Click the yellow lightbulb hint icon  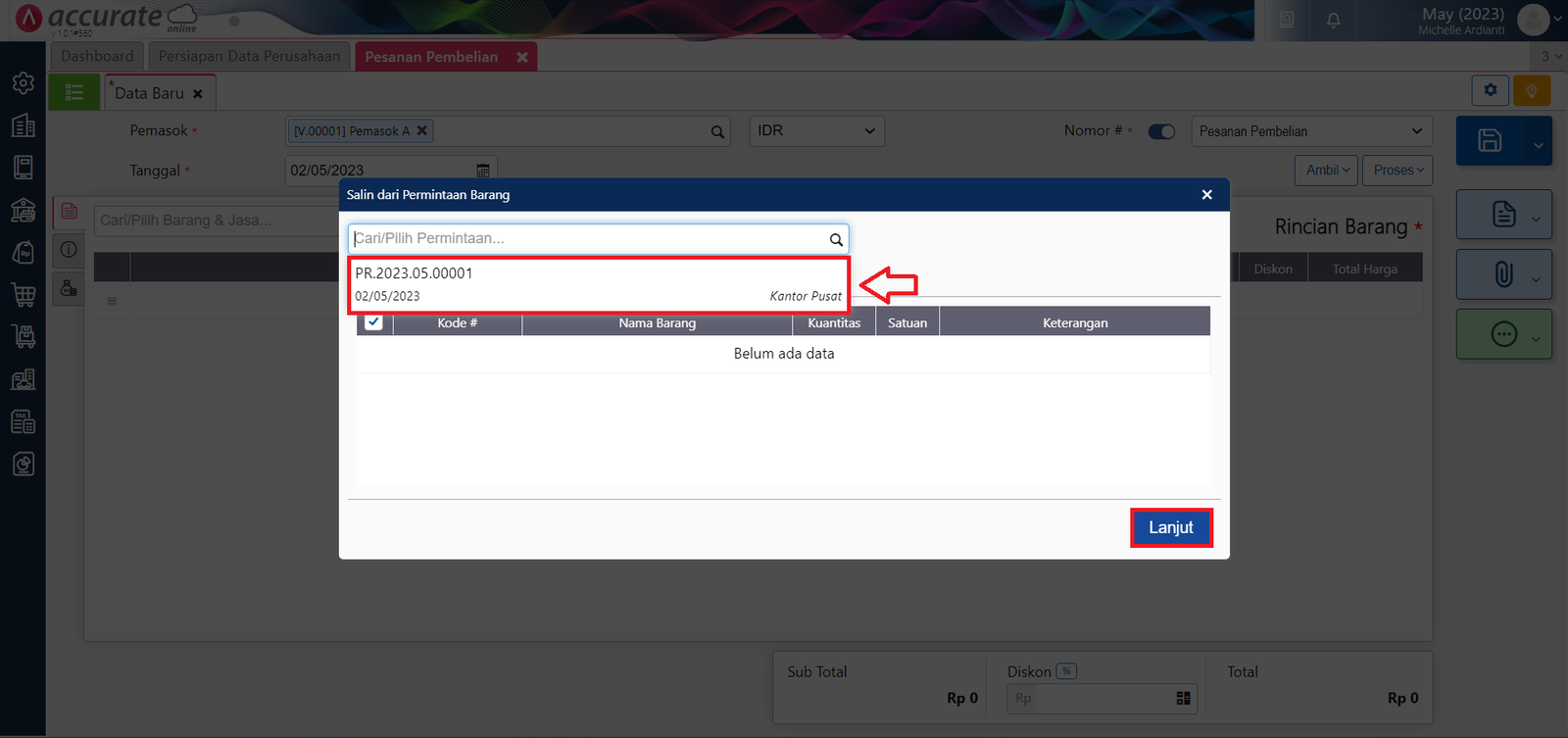1531,91
